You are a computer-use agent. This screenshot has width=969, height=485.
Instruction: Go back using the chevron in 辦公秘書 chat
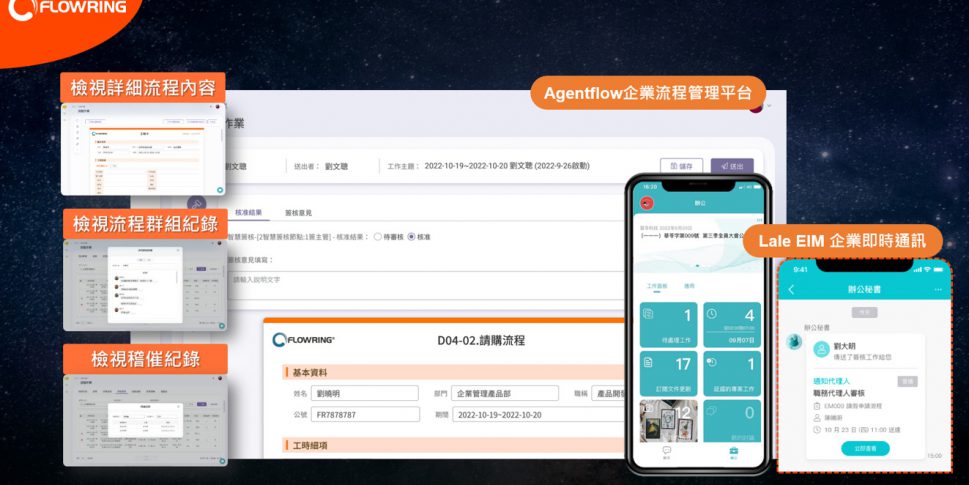(x=791, y=289)
